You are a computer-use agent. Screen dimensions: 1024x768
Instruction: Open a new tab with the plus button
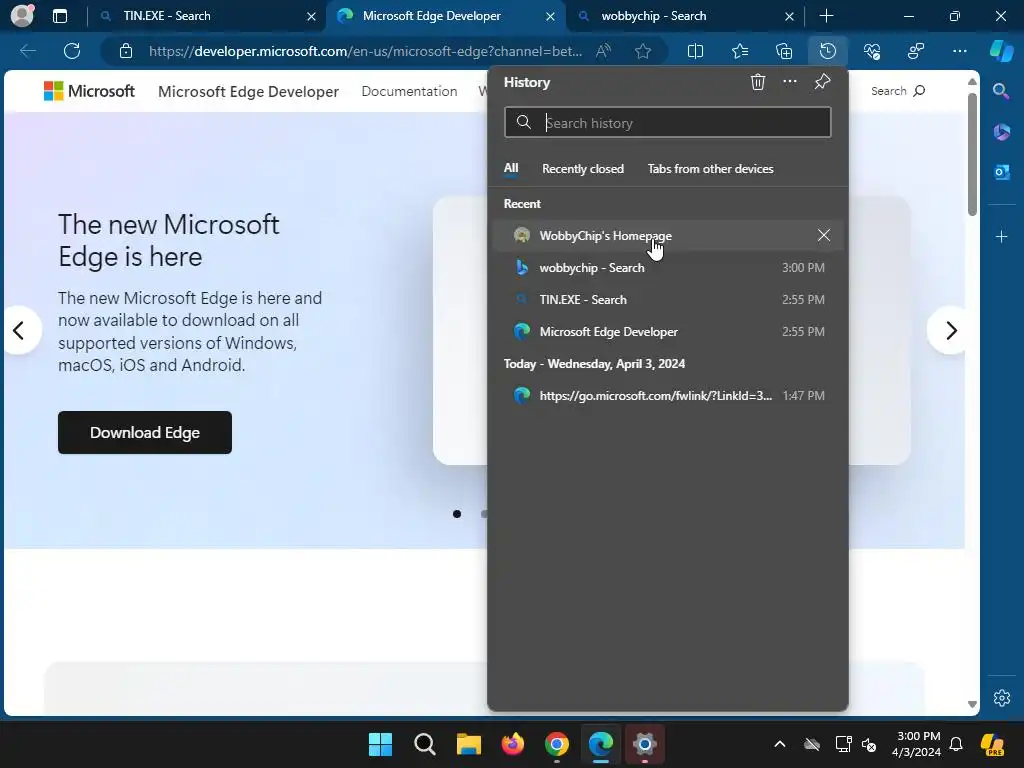coord(826,16)
